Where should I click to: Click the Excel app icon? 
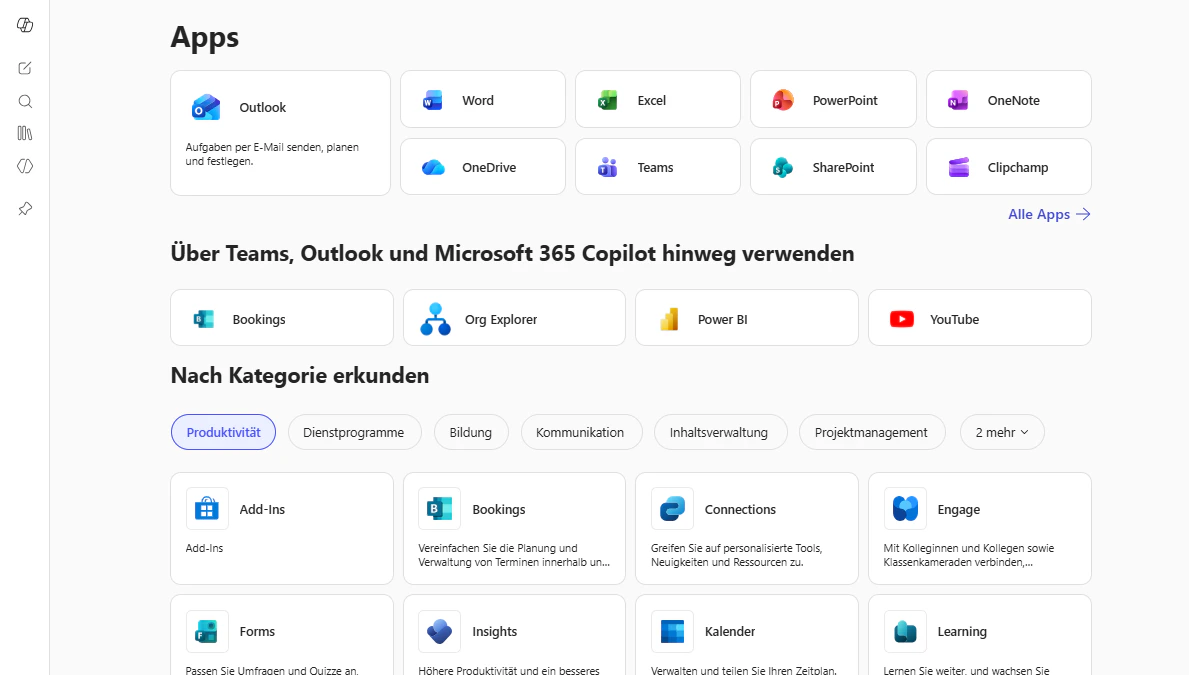pyautogui.click(x=608, y=100)
